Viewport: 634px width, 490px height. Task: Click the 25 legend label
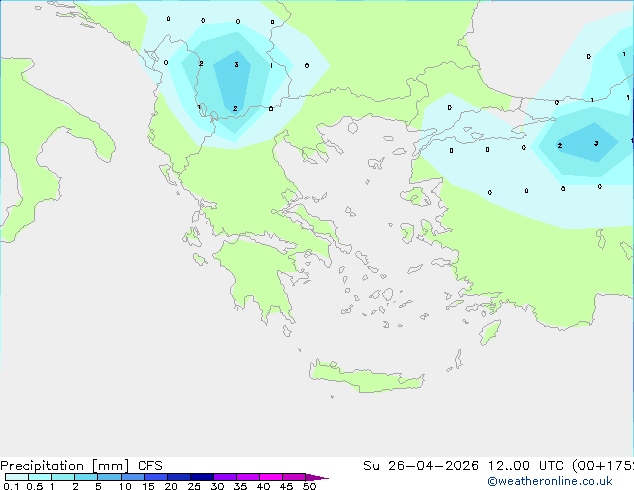194,486
